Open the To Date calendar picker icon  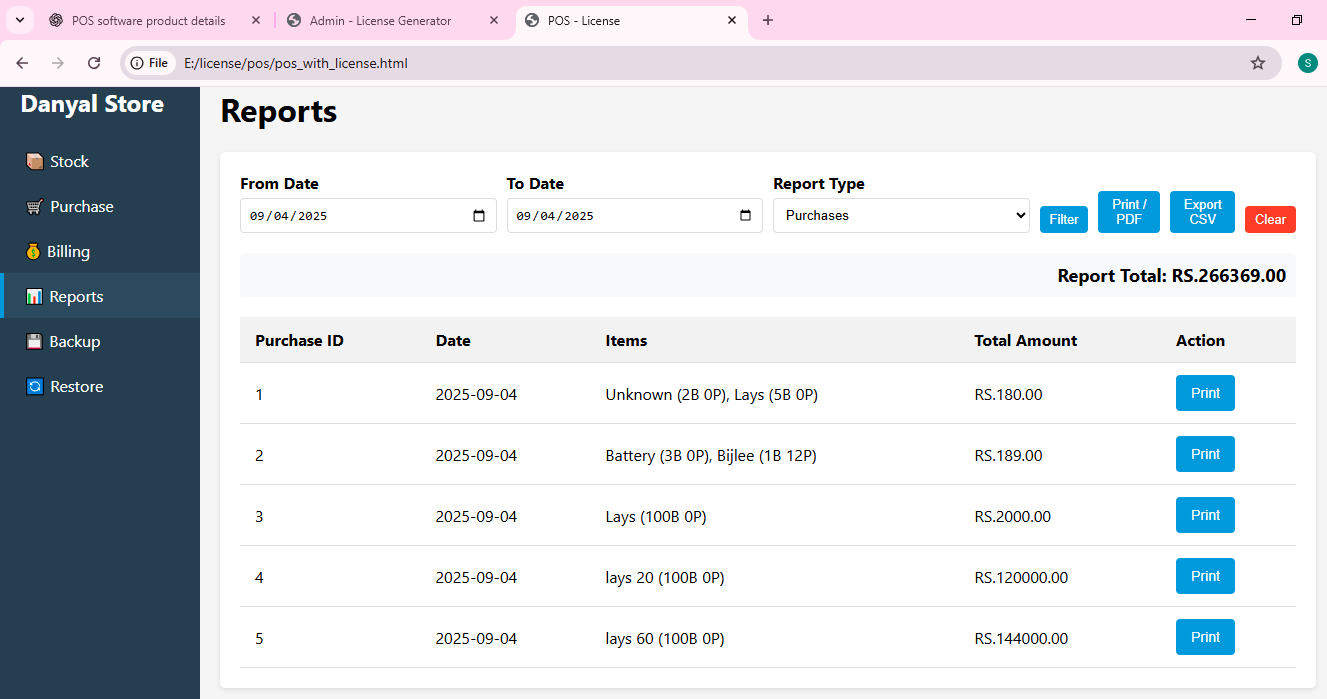click(745, 214)
